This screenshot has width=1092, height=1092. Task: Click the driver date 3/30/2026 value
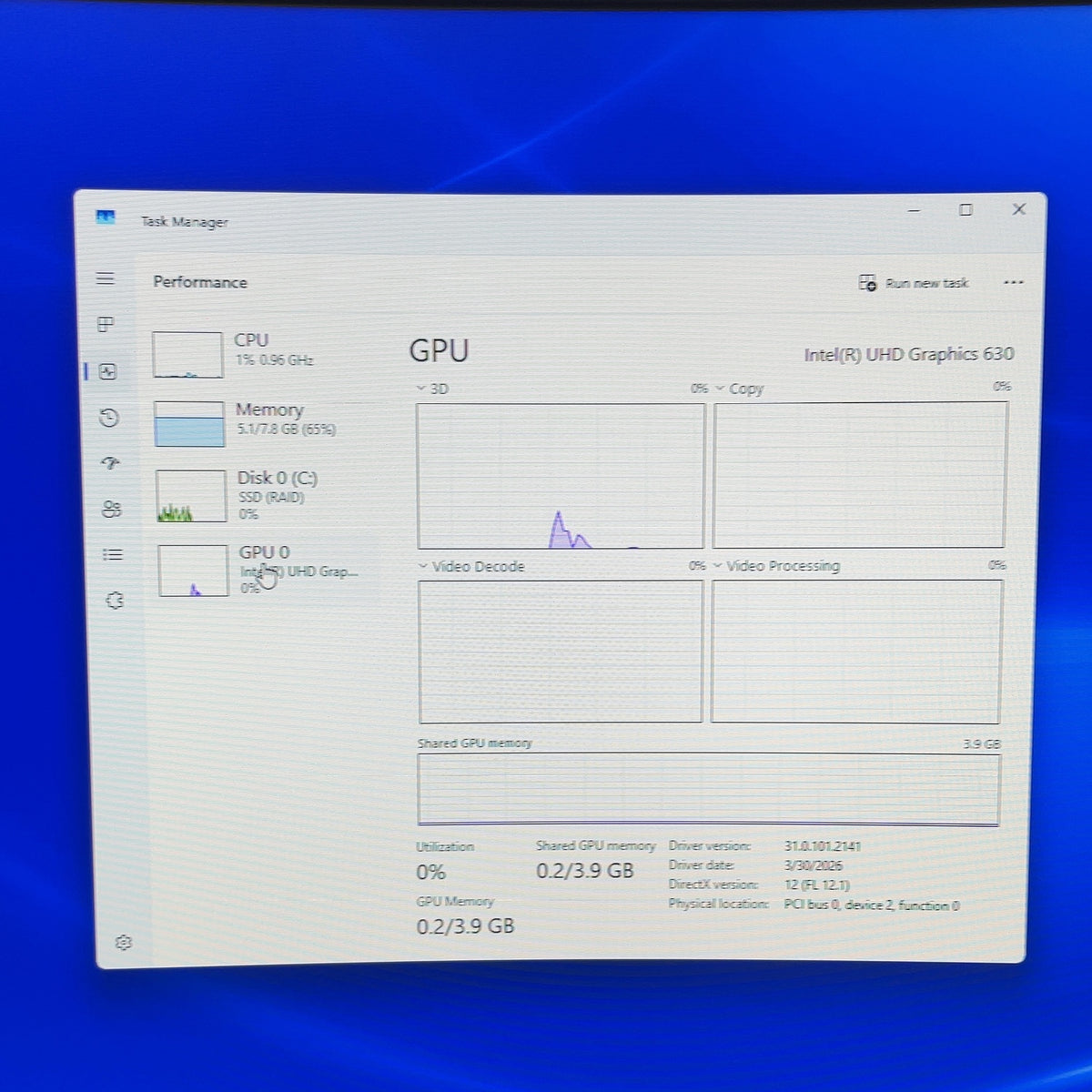814,865
